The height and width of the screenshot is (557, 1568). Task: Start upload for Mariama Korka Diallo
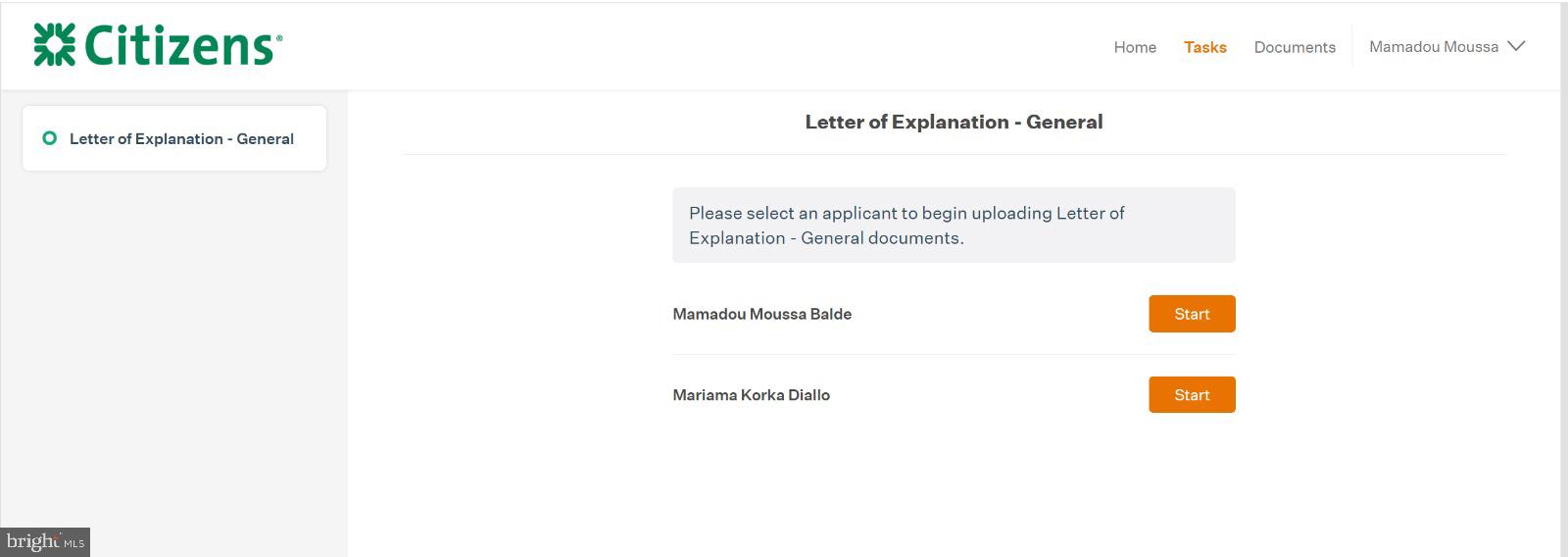(1192, 395)
